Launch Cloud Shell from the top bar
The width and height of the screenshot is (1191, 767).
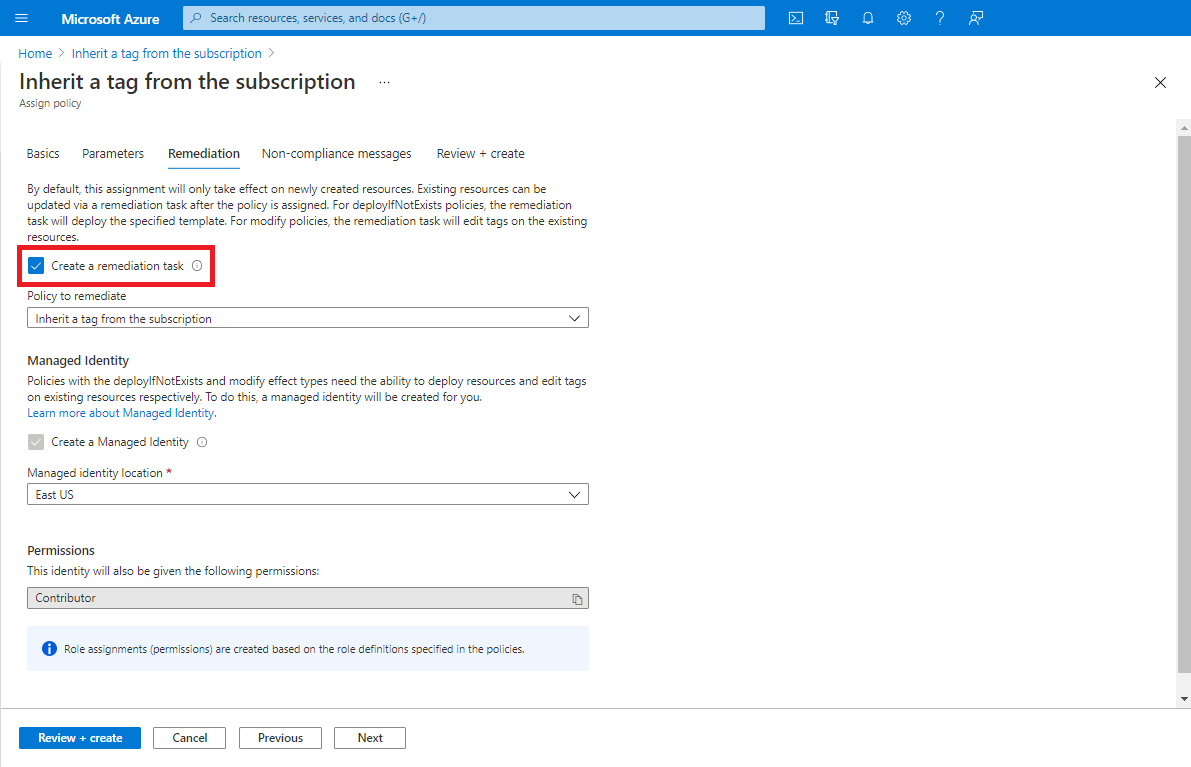point(796,18)
